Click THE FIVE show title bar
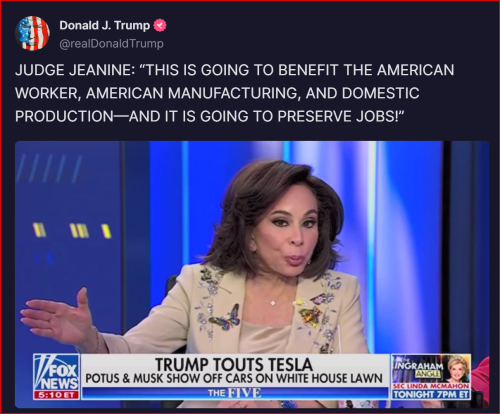The image size is (500, 414). [x=235, y=393]
